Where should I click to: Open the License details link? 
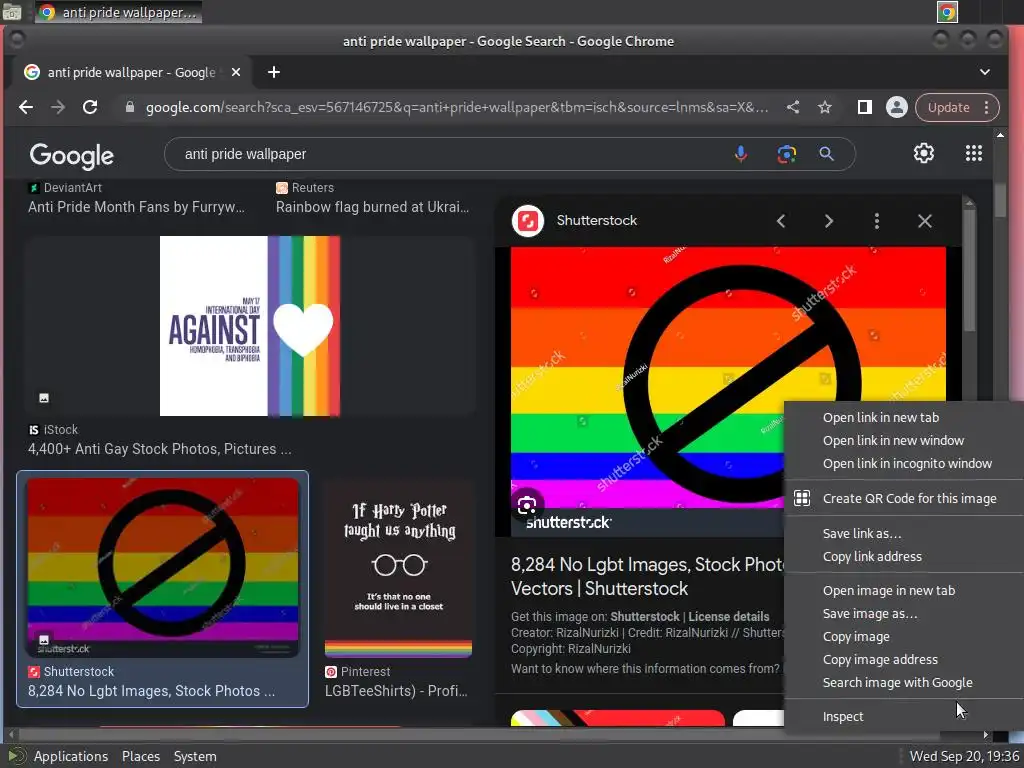coord(728,616)
